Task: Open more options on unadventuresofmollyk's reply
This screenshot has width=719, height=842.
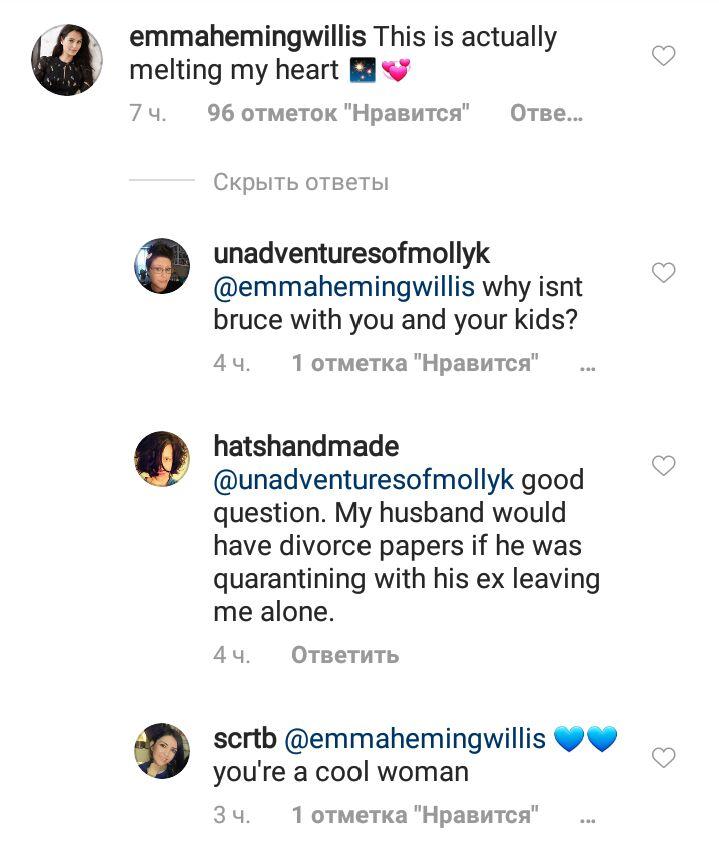Action: tap(587, 365)
